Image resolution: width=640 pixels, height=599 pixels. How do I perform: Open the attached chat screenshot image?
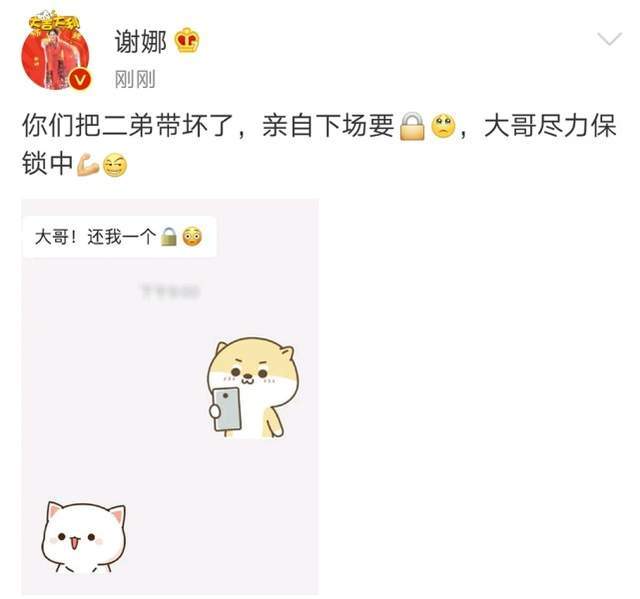tap(170, 396)
